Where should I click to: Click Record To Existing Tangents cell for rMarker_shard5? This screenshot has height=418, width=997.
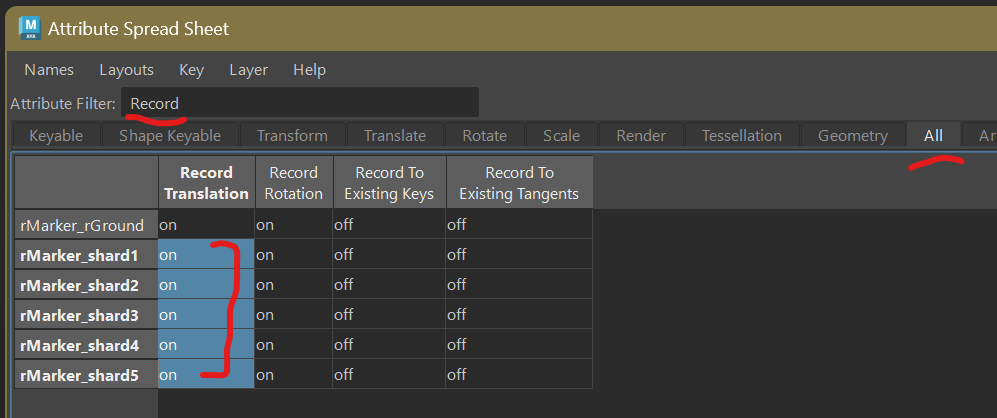(x=518, y=375)
